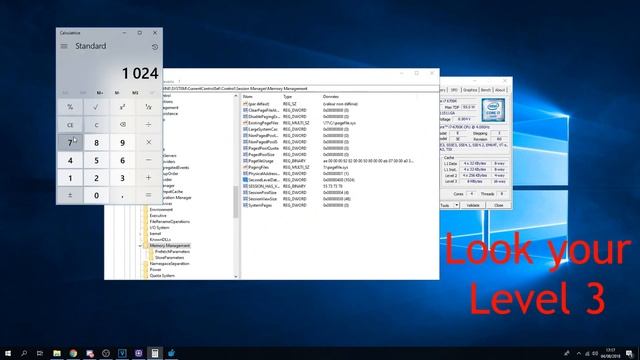Select the ExistingPageFiles registry value
This screenshot has width=640, height=360.
pos(260,122)
